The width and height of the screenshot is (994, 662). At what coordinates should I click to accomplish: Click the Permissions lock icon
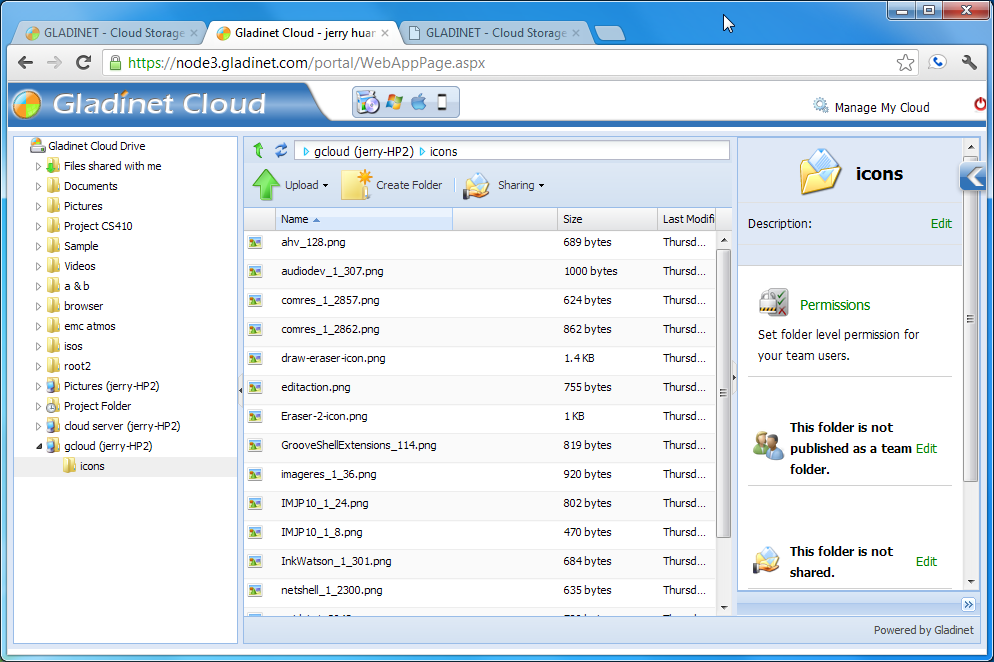pyautogui.click(x=773, y=302)
